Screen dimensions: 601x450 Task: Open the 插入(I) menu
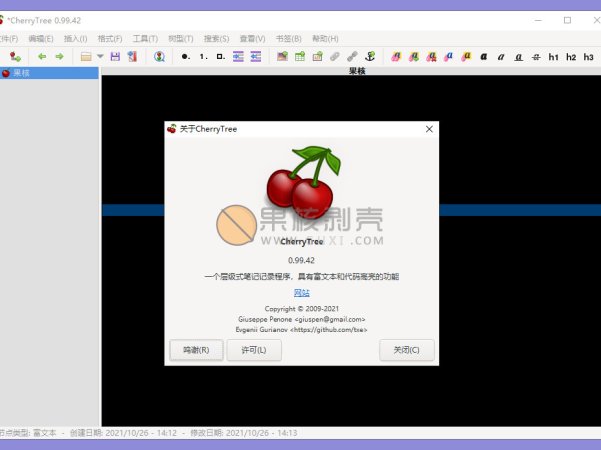[x=76, y=39]
